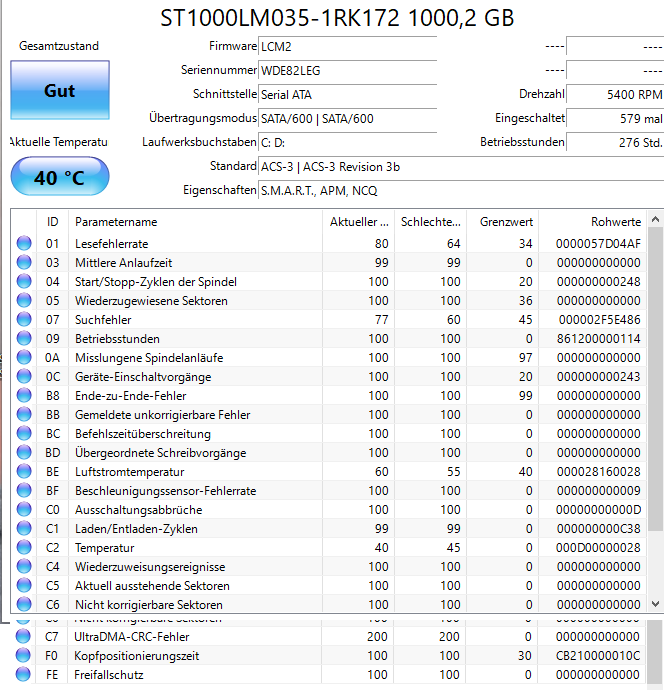Screen dimensions: 664x690
Task: Select the Ende-zu-Ende-Fehler parameter name
Action: click(131, 396)
